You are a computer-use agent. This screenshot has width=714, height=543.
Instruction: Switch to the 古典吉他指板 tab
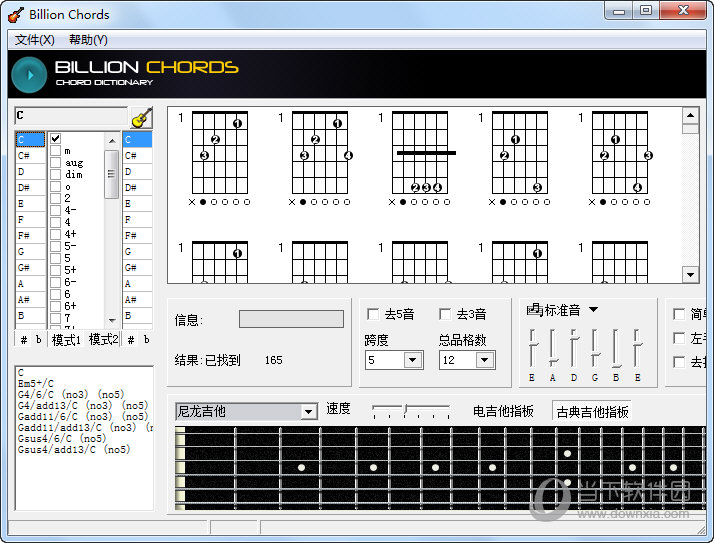coord(592,412)
